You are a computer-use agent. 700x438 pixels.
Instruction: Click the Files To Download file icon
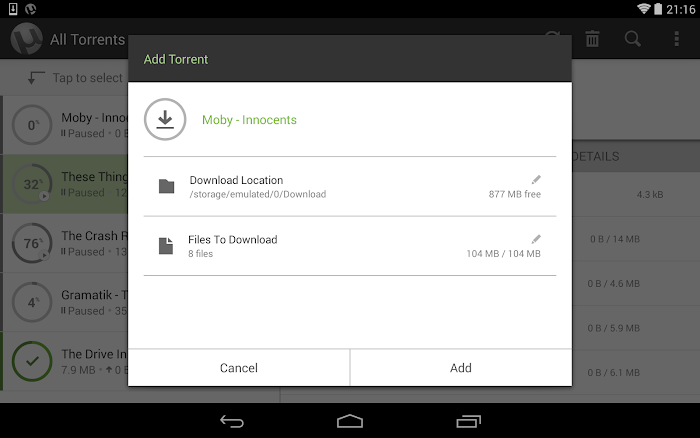click(x=166, y=246)
